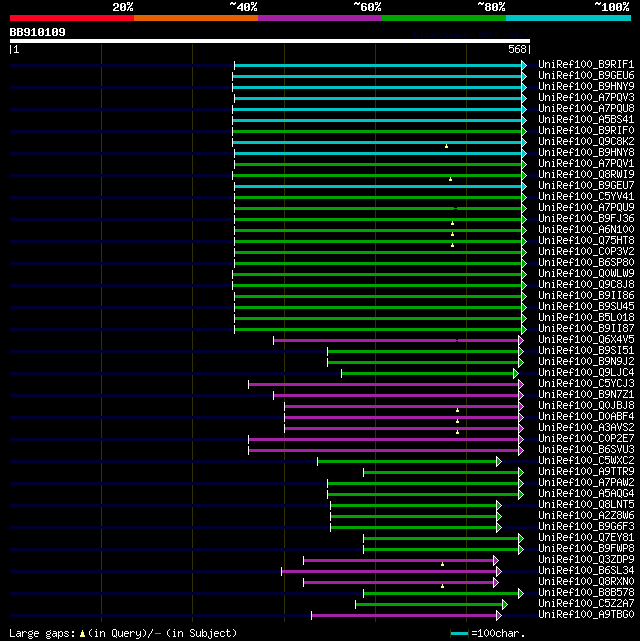Select UniRef100_C5YCJ3 label
This screenshot has height=641, width=640.
[x=586, y=383]
